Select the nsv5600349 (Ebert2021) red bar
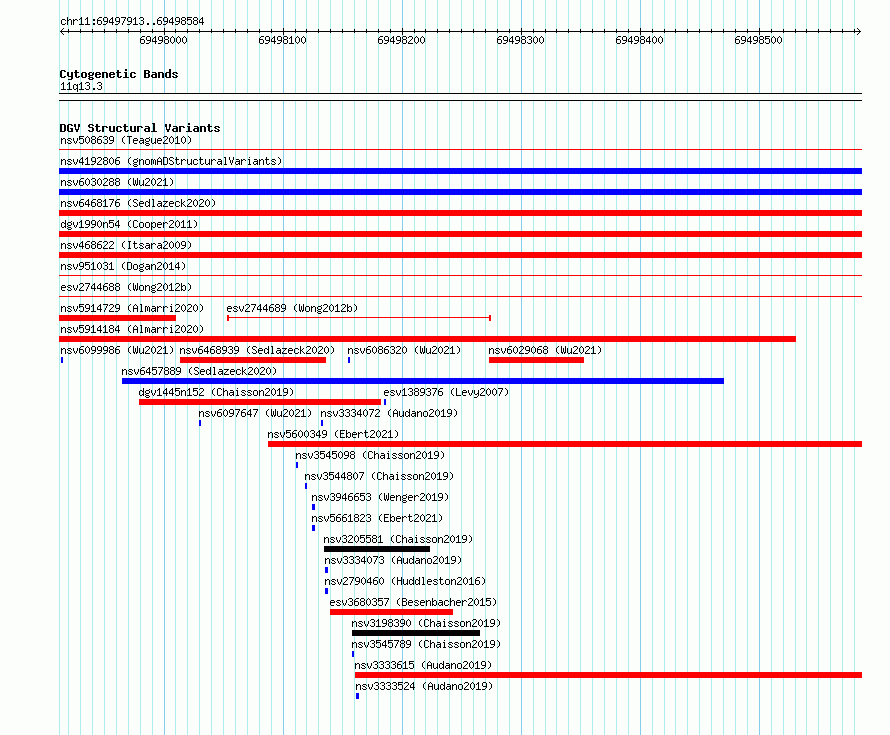Screen dimensions: 890x735 point(565,444)
